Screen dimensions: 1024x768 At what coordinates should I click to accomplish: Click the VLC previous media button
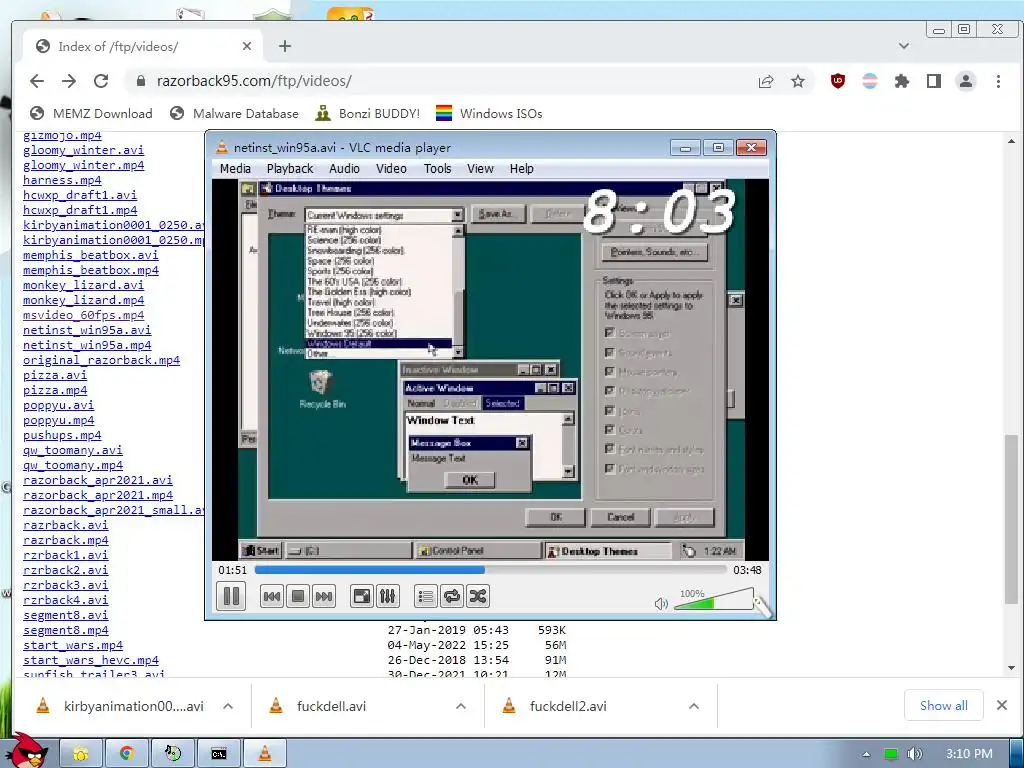272,596
